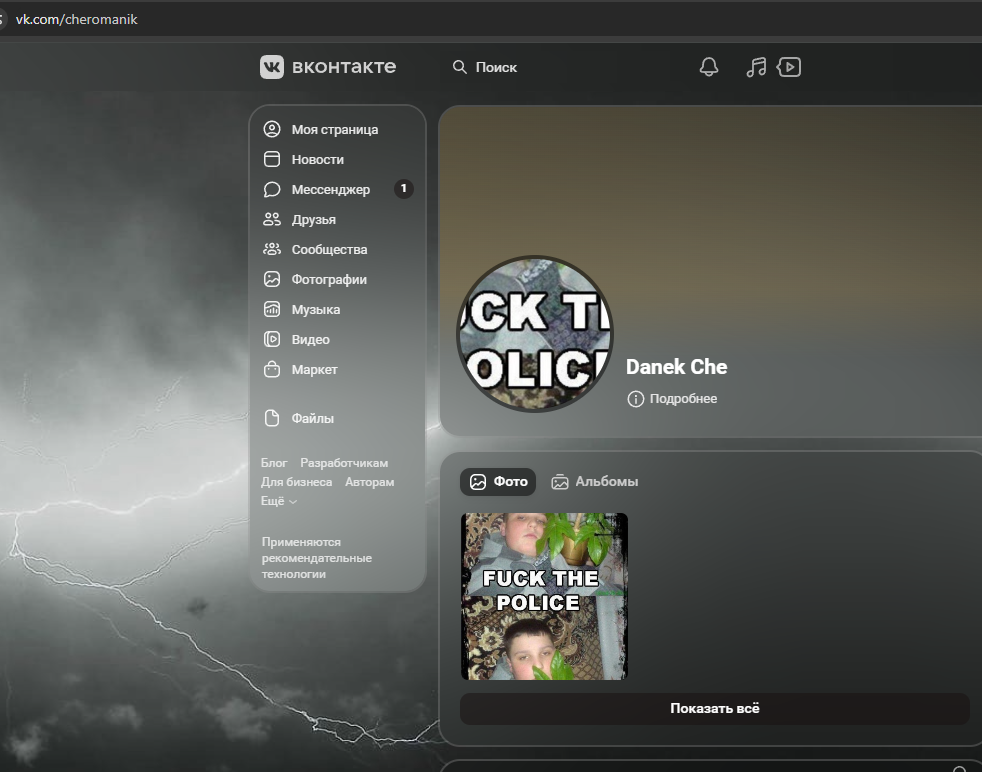This screenshot has height=772, width=982.
Task: Click the VKontakte logo
Action: [328, 67]
